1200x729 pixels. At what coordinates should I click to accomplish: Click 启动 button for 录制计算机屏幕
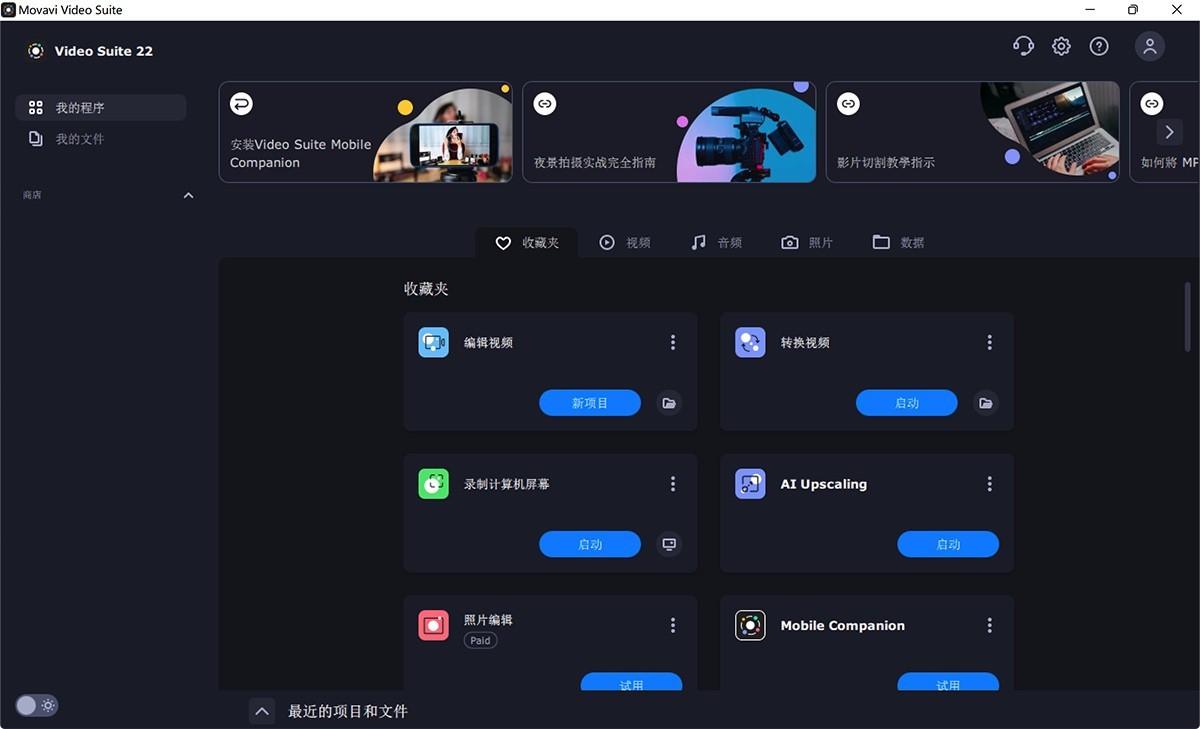(590, 545)
